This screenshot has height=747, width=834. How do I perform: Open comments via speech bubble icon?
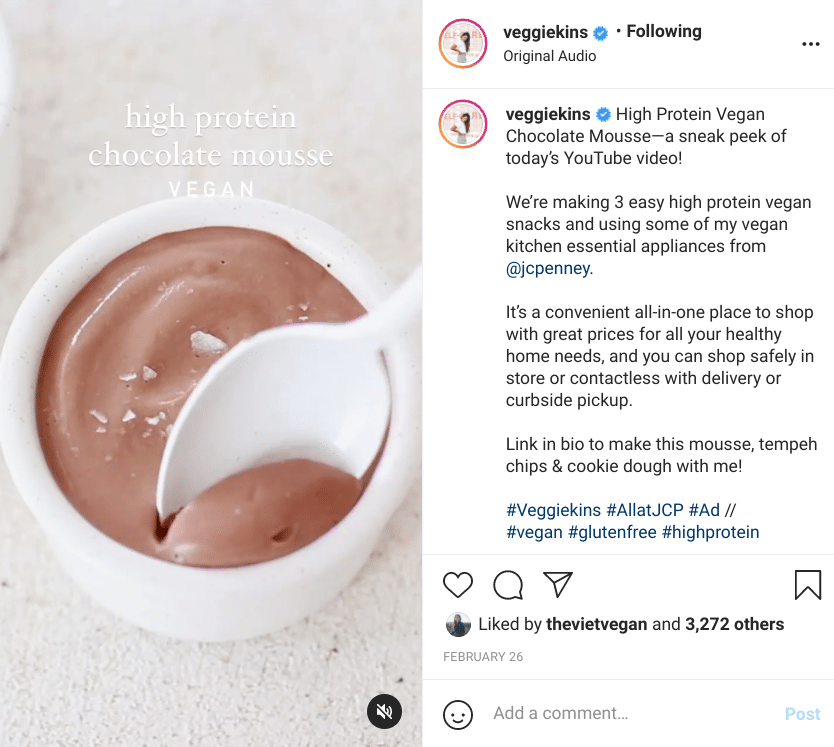508,585
